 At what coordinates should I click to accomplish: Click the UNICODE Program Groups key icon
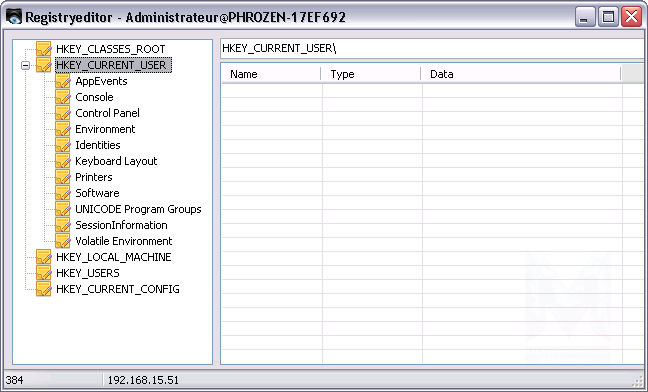(x=63, y=209)
